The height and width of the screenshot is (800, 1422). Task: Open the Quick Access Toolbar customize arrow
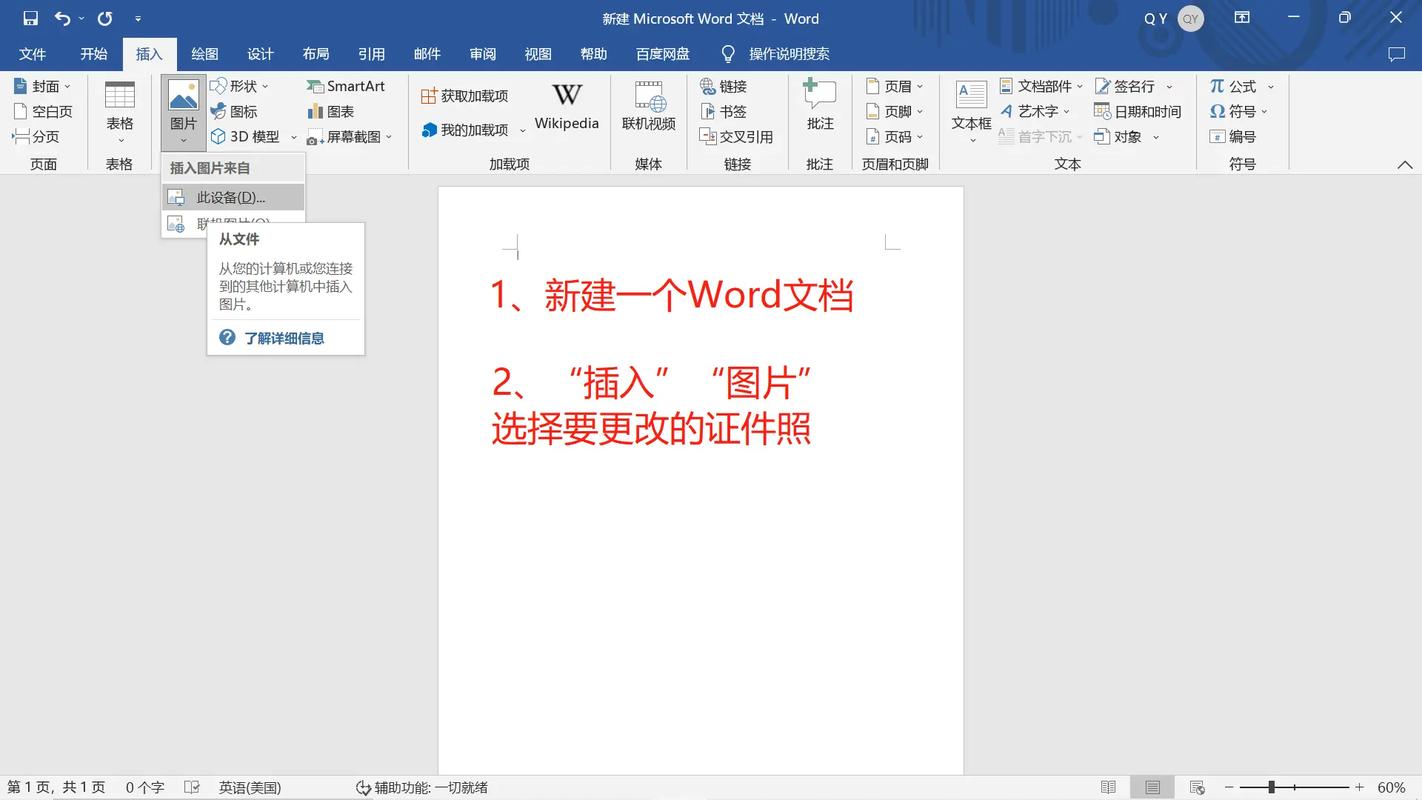click(x=138, y=19)
